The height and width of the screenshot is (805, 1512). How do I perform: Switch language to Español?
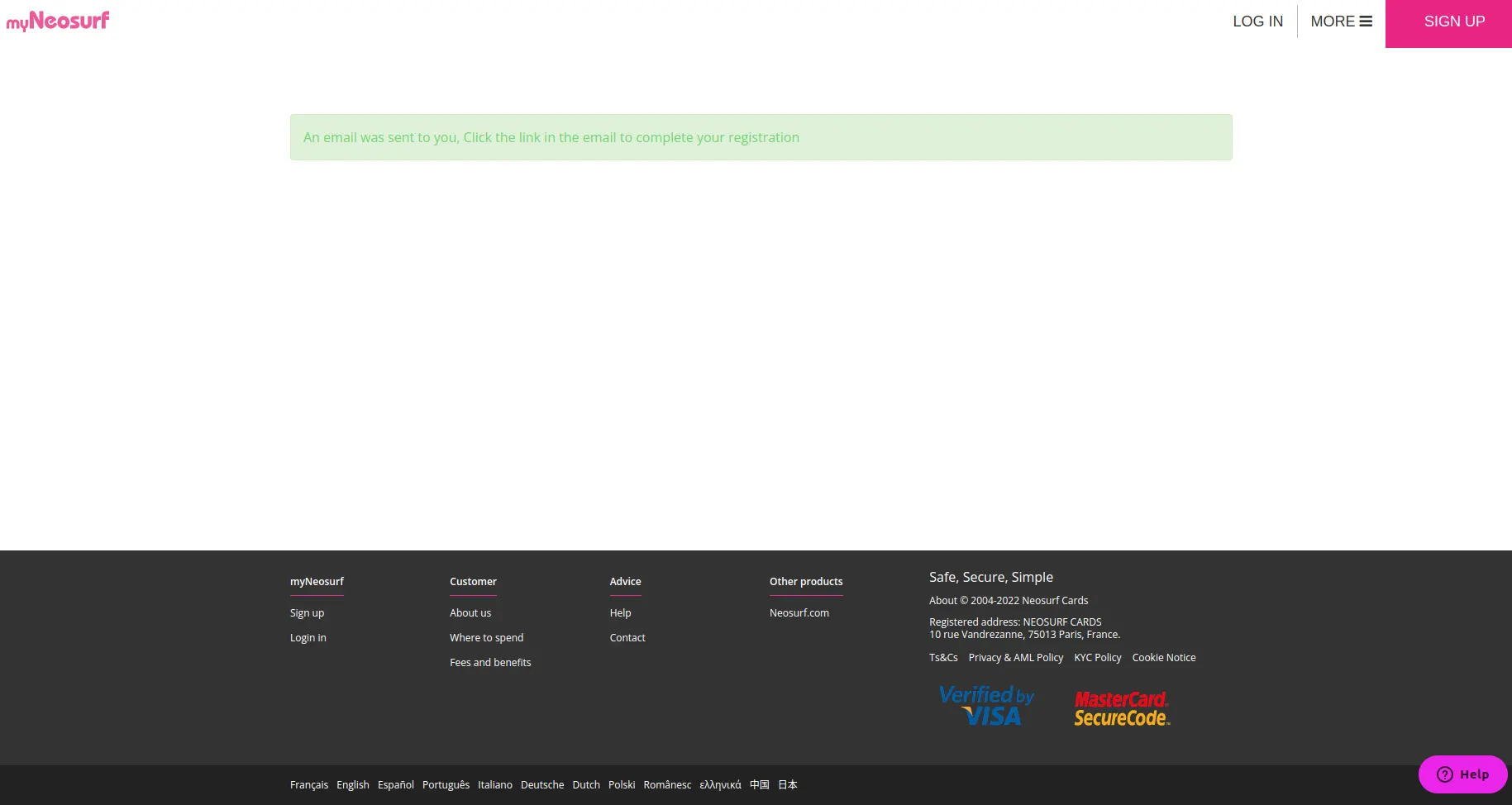point(396,785)
